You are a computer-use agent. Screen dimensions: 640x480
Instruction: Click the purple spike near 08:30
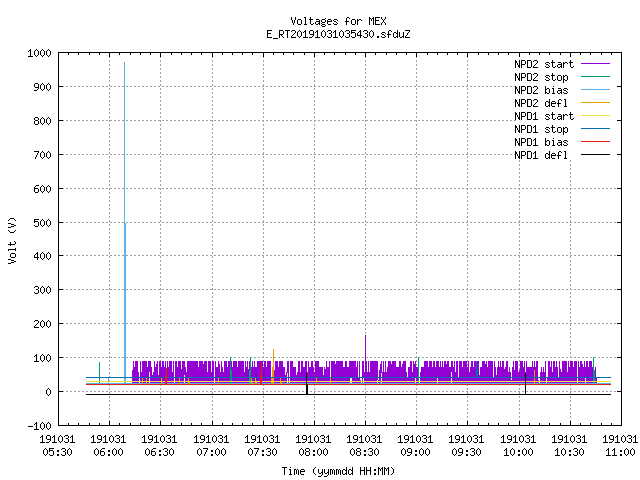(x=365, y=348)
